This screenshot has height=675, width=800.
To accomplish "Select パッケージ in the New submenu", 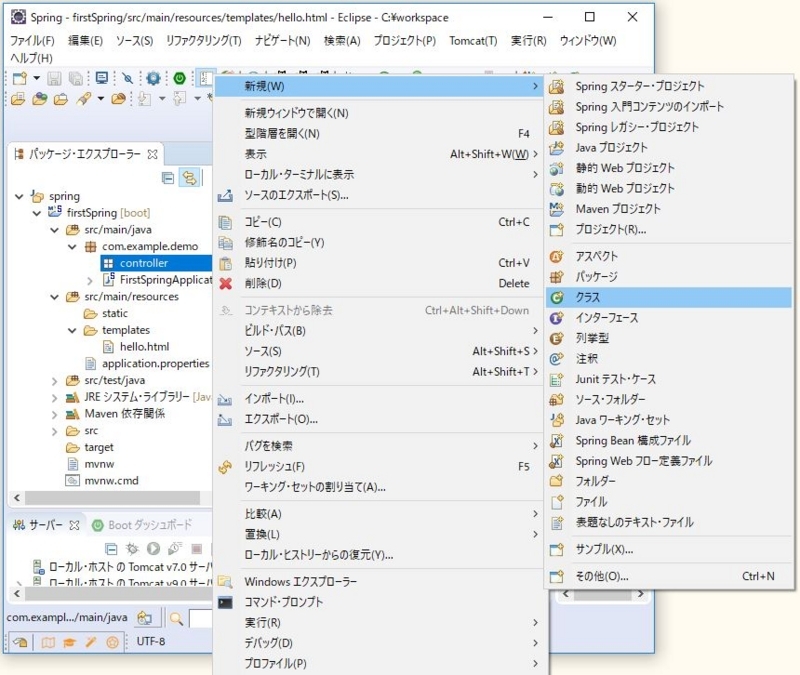I will (x=668, y=277).
